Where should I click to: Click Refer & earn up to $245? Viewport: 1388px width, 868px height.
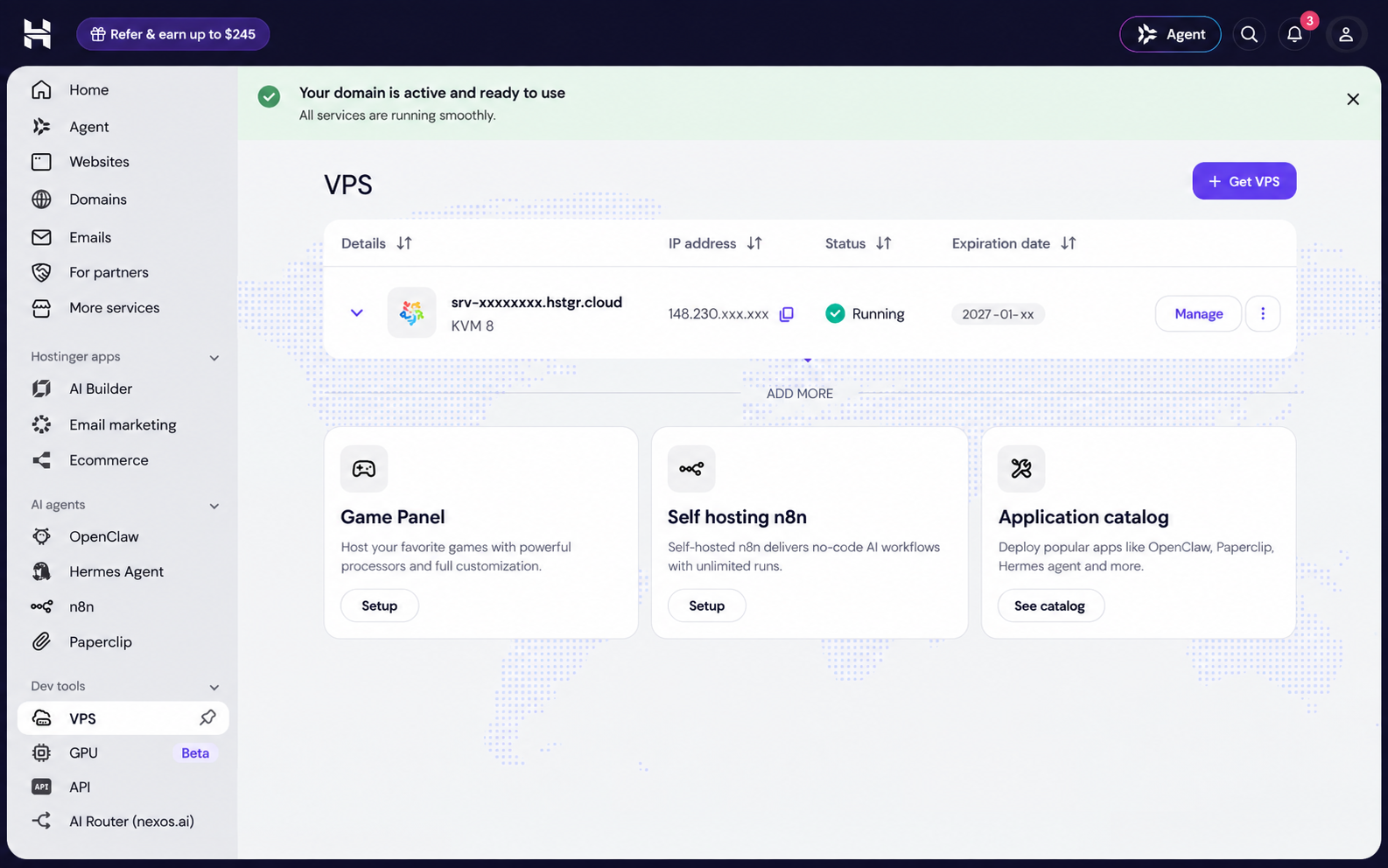pyautogui.click(x=172, y=34)
